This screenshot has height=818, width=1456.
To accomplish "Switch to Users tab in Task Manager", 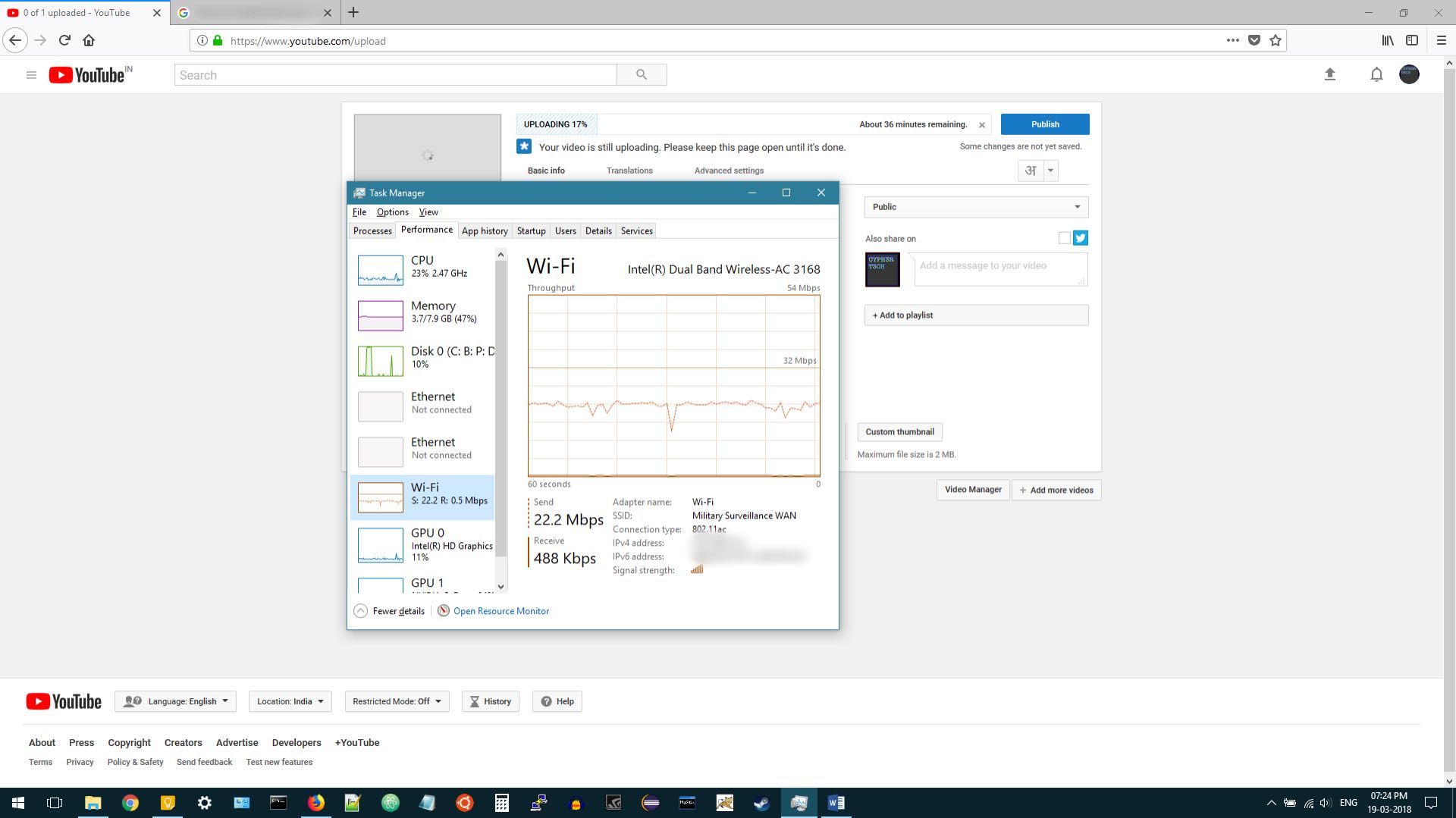I will click(x=566, y=231).
